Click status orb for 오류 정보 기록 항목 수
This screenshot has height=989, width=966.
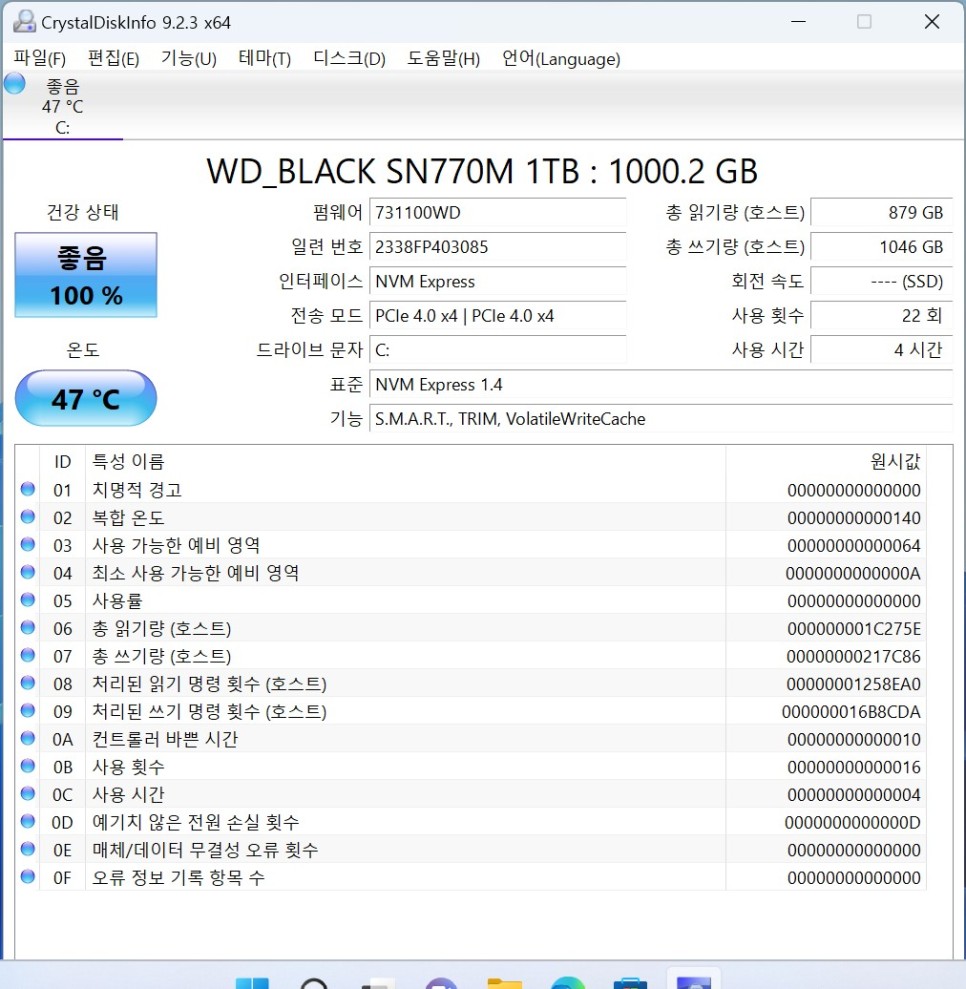28,877
